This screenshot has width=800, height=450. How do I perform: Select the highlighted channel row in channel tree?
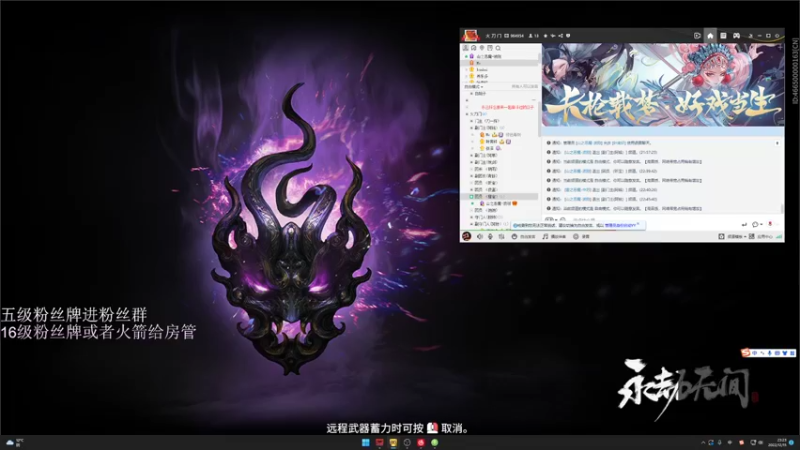tap(500, 196)
